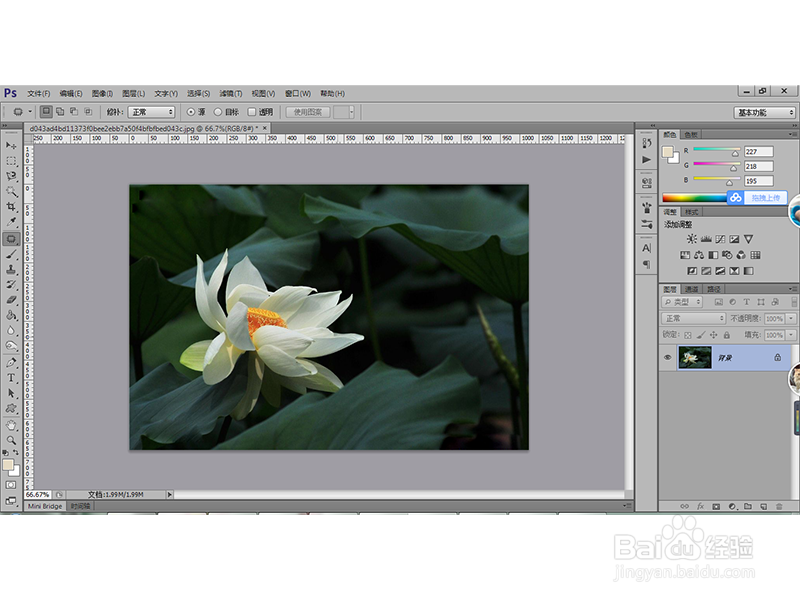Open the 图像(I) menu
Viewport: 800px width, 600px height.
click(102, 93)
